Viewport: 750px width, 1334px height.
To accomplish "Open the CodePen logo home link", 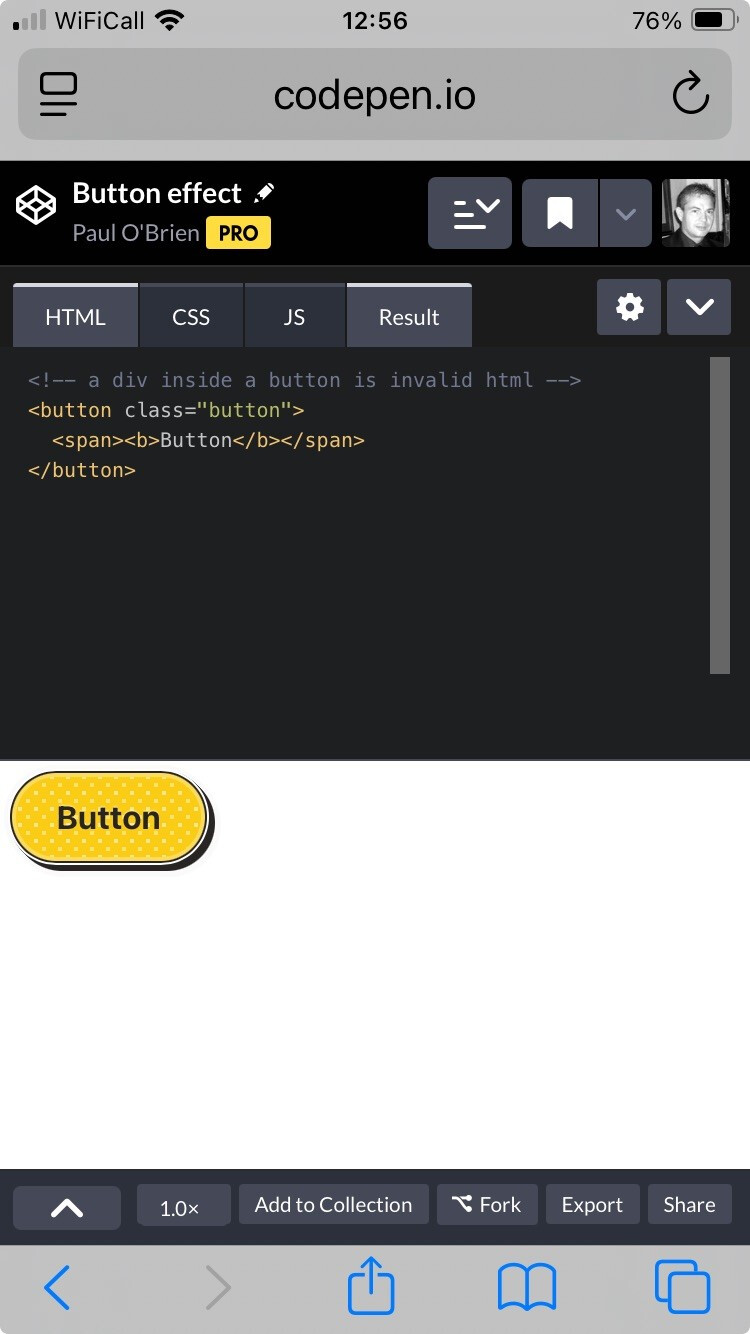I will [36, 205].
